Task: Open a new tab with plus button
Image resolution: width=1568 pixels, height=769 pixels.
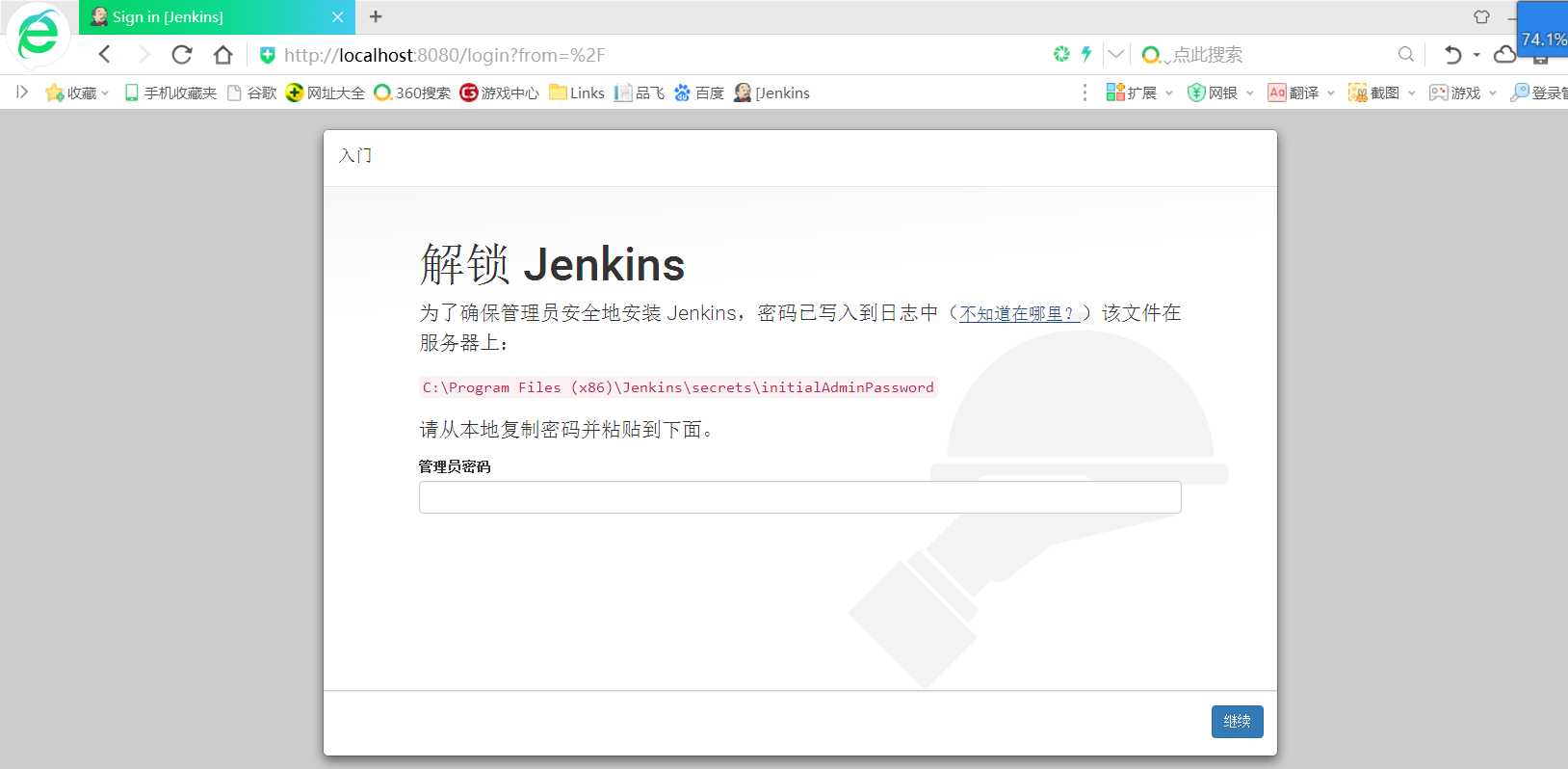Action: [376, 16]
